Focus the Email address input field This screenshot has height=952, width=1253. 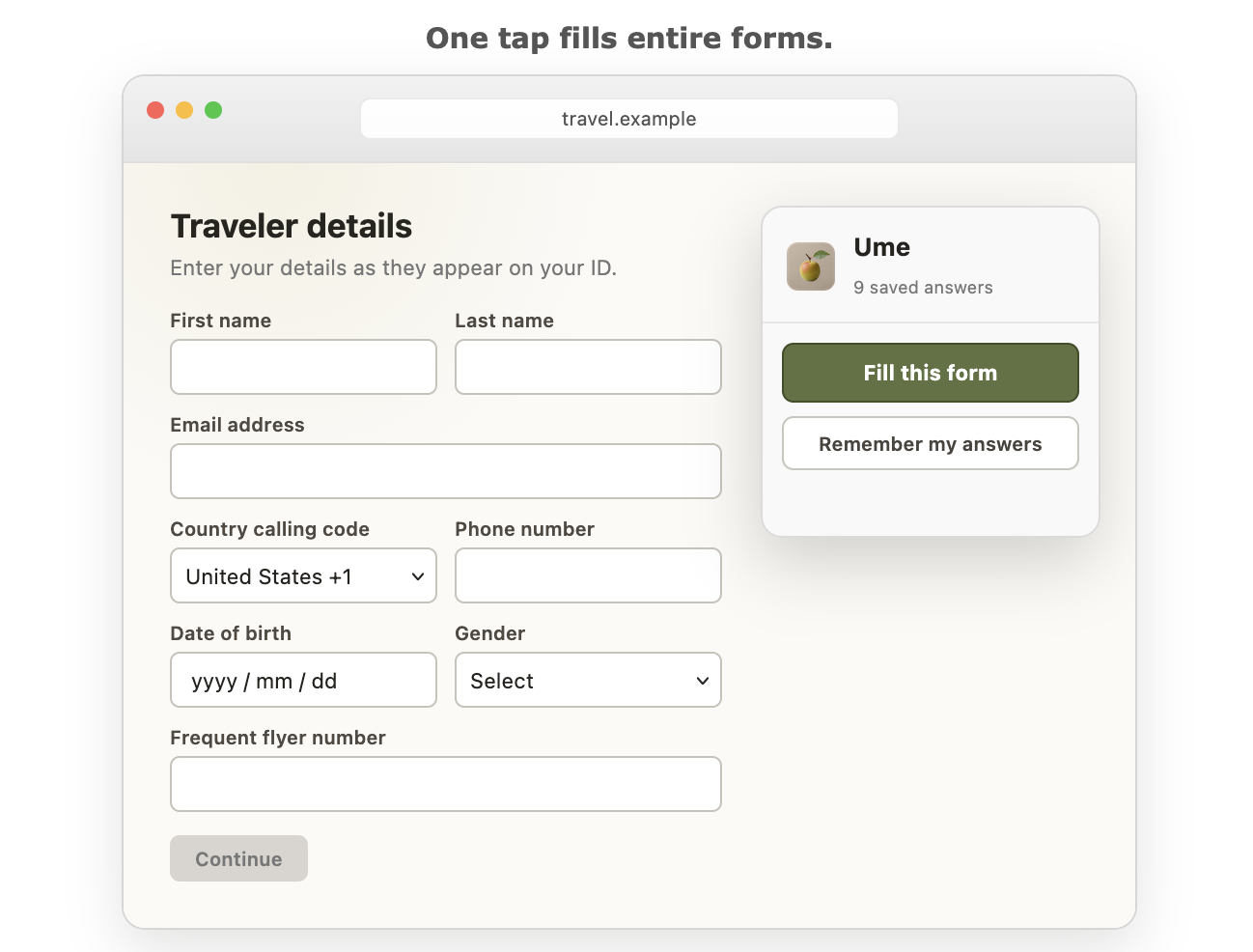[x=446, y=471]
